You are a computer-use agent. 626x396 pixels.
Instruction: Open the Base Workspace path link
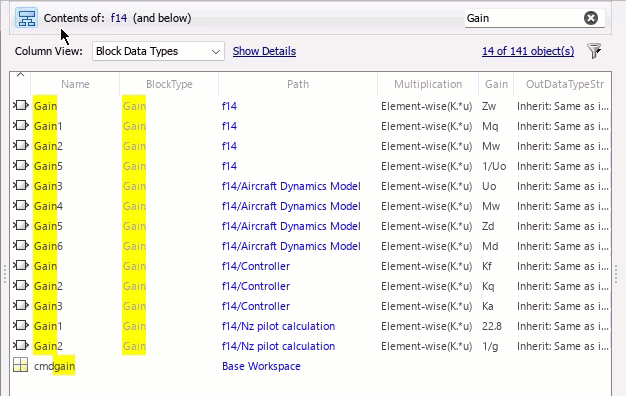coord(261,366)
